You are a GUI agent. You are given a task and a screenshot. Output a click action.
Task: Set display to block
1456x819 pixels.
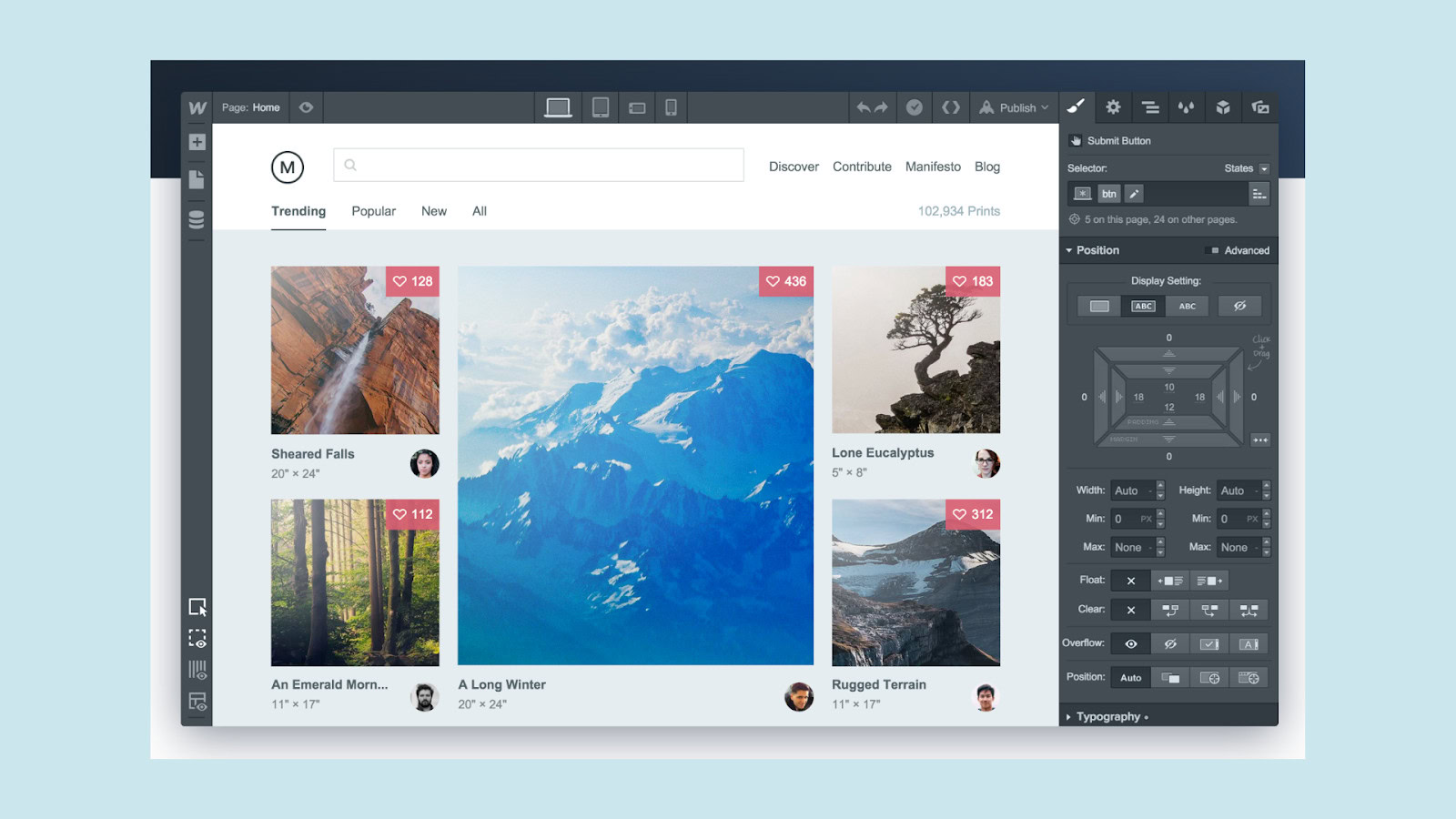(x=1099, y=307)
